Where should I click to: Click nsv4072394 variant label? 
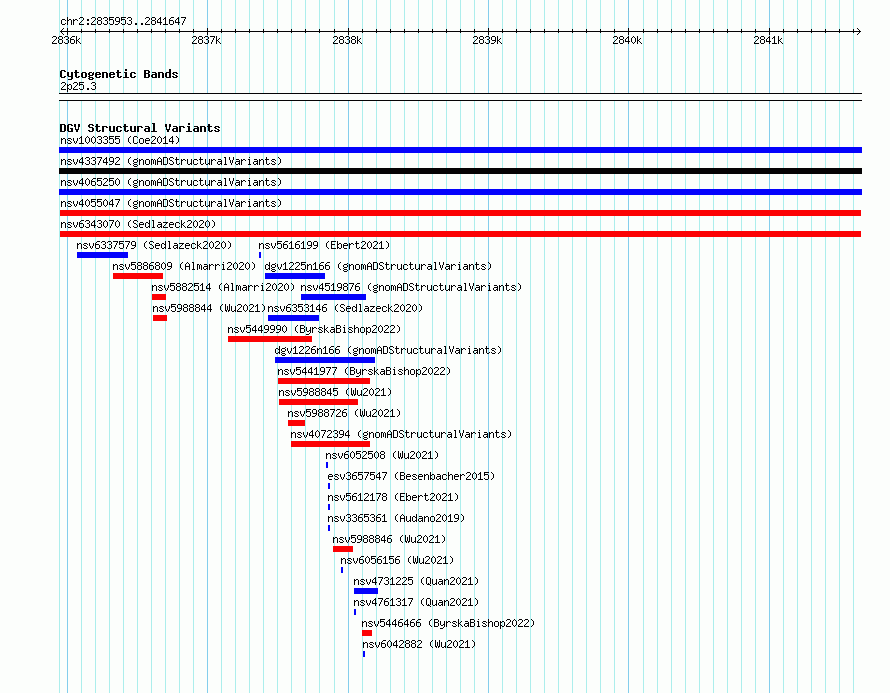click(401, 434)
